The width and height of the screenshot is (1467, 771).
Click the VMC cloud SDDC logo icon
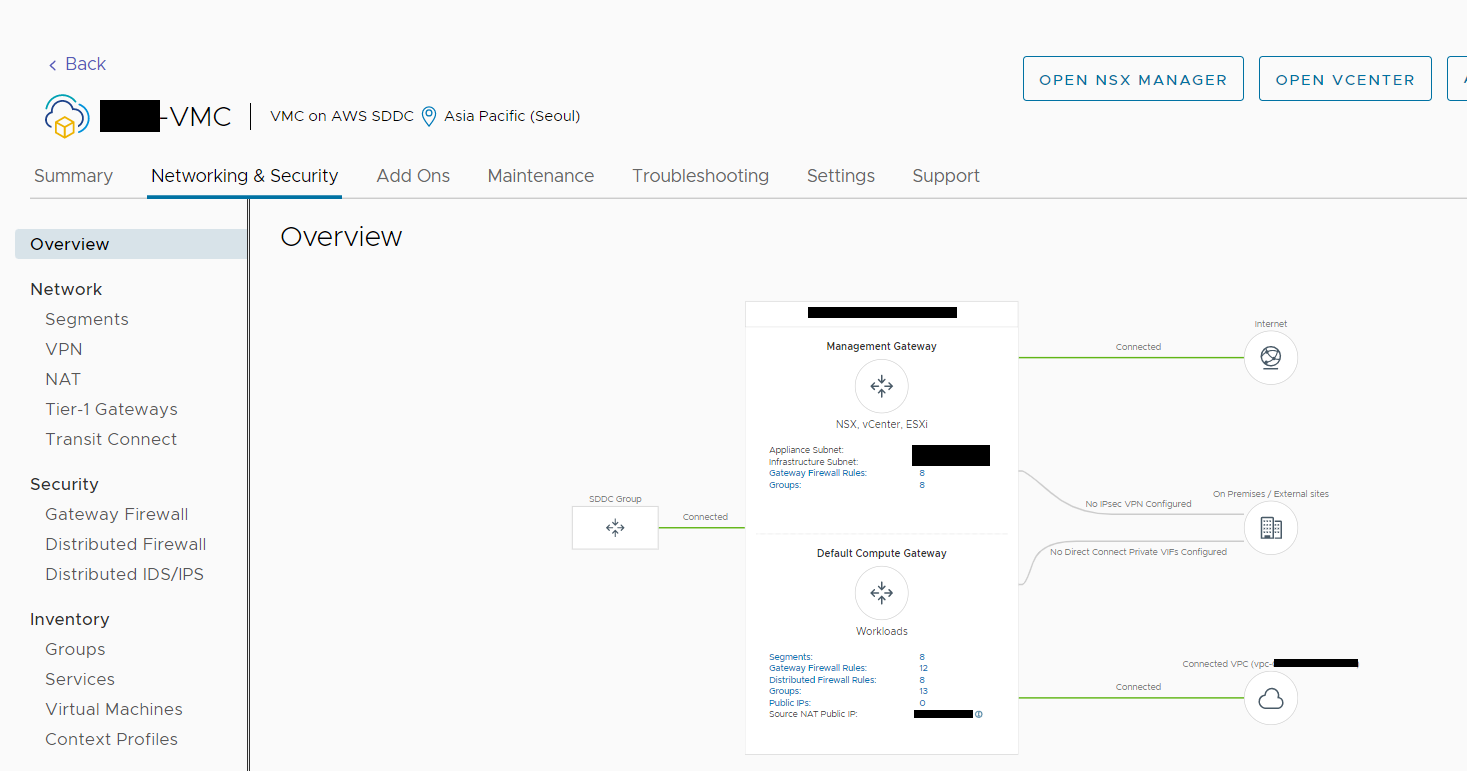67,116
